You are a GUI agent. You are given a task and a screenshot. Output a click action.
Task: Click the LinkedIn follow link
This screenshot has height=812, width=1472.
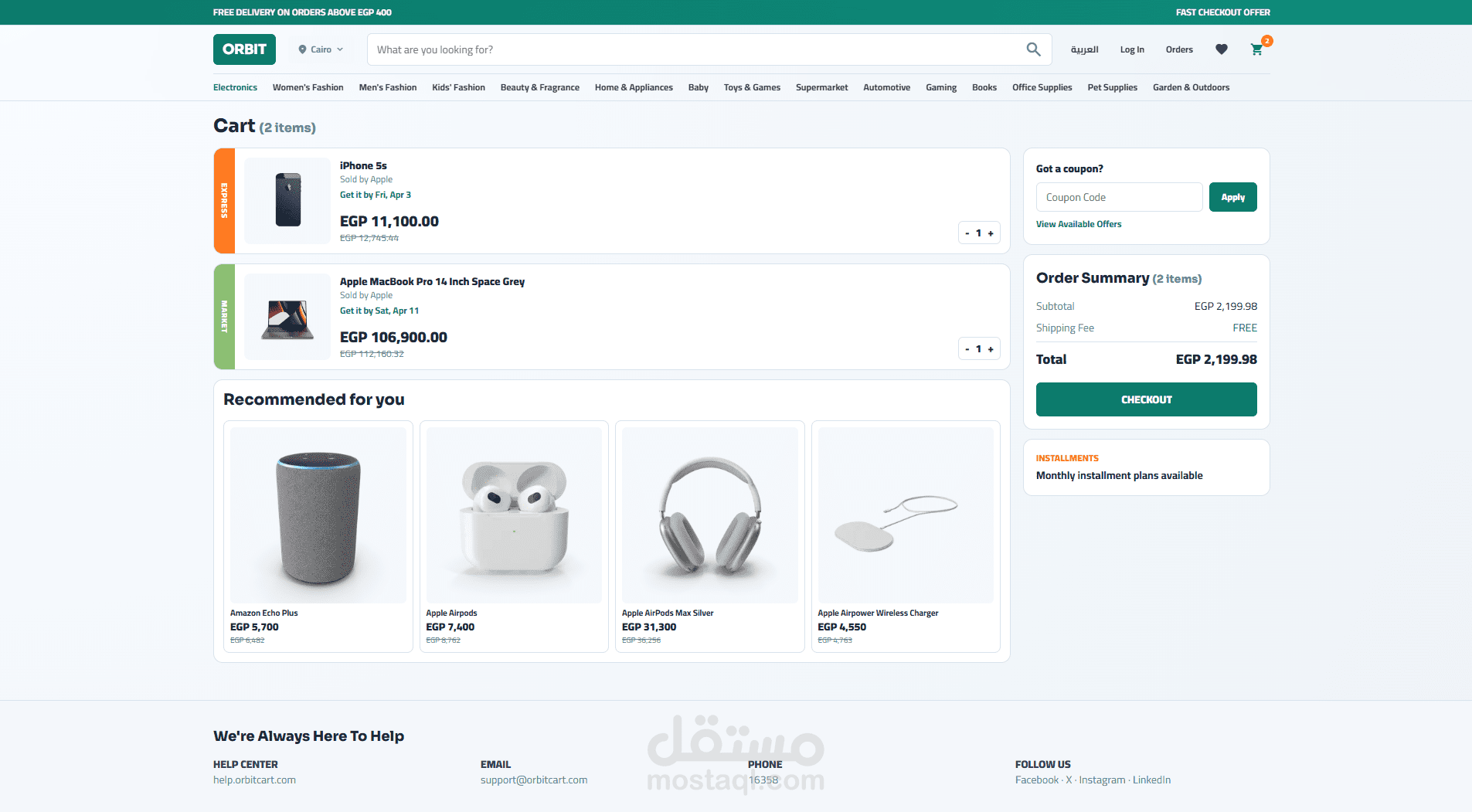(1151, 780)
